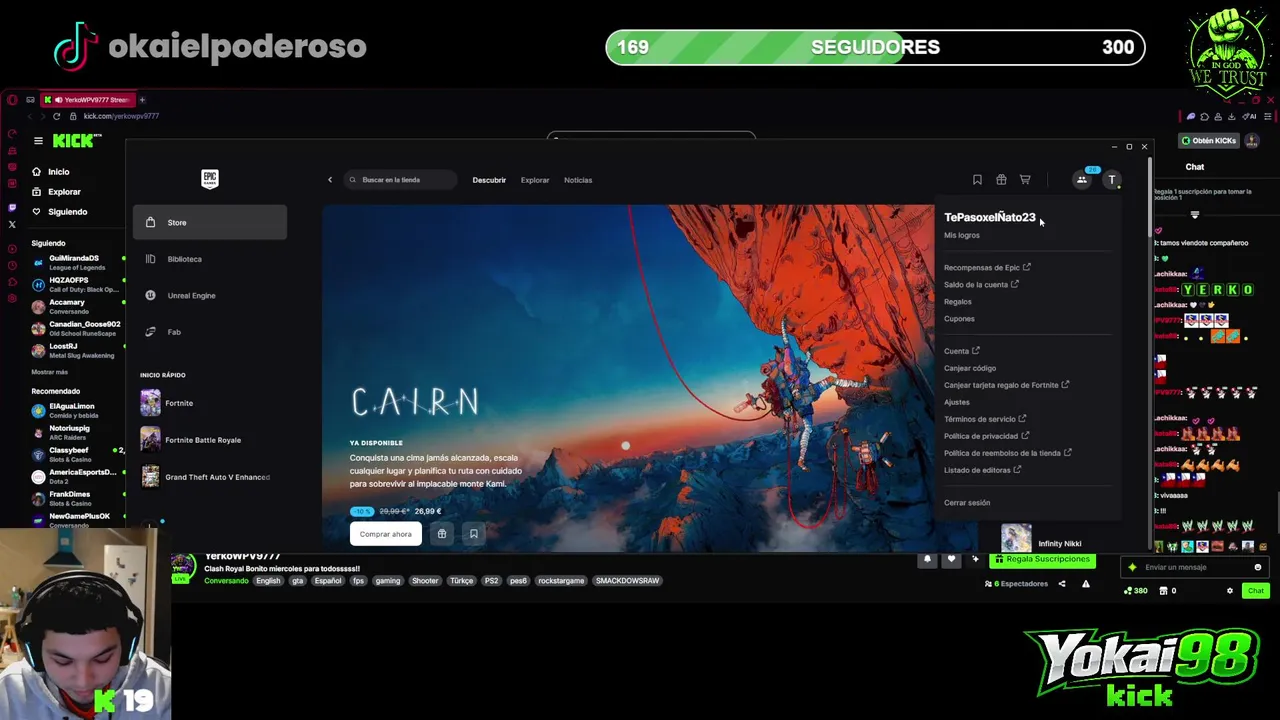Open the Epic Games shopping cart
1280x720 pixels.
pyautogui.click(x=1025, y=180)
